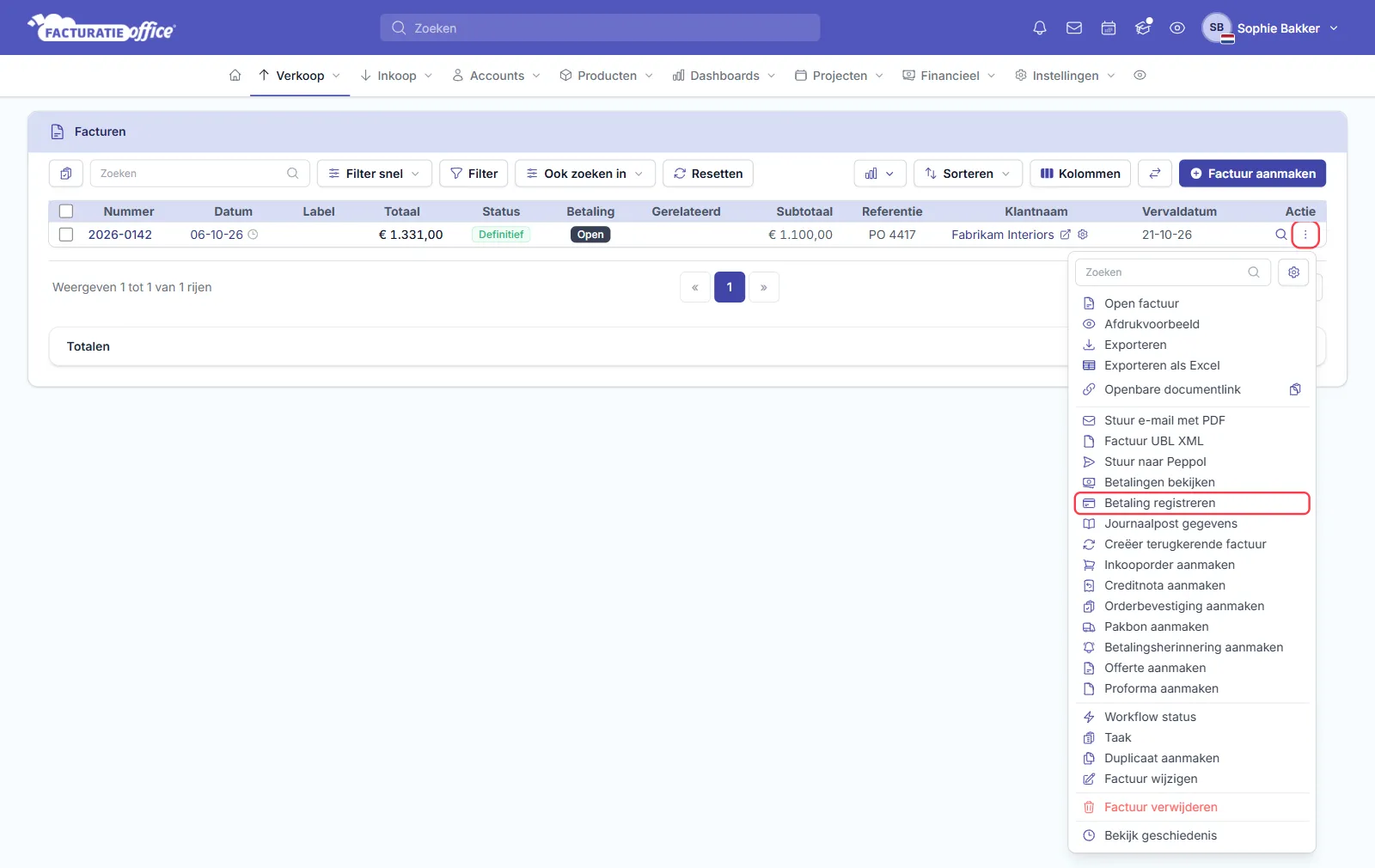Choose Creditnota aanmaken in action menu
The height and width of the screenshot is (868, 1375).
1192,585
